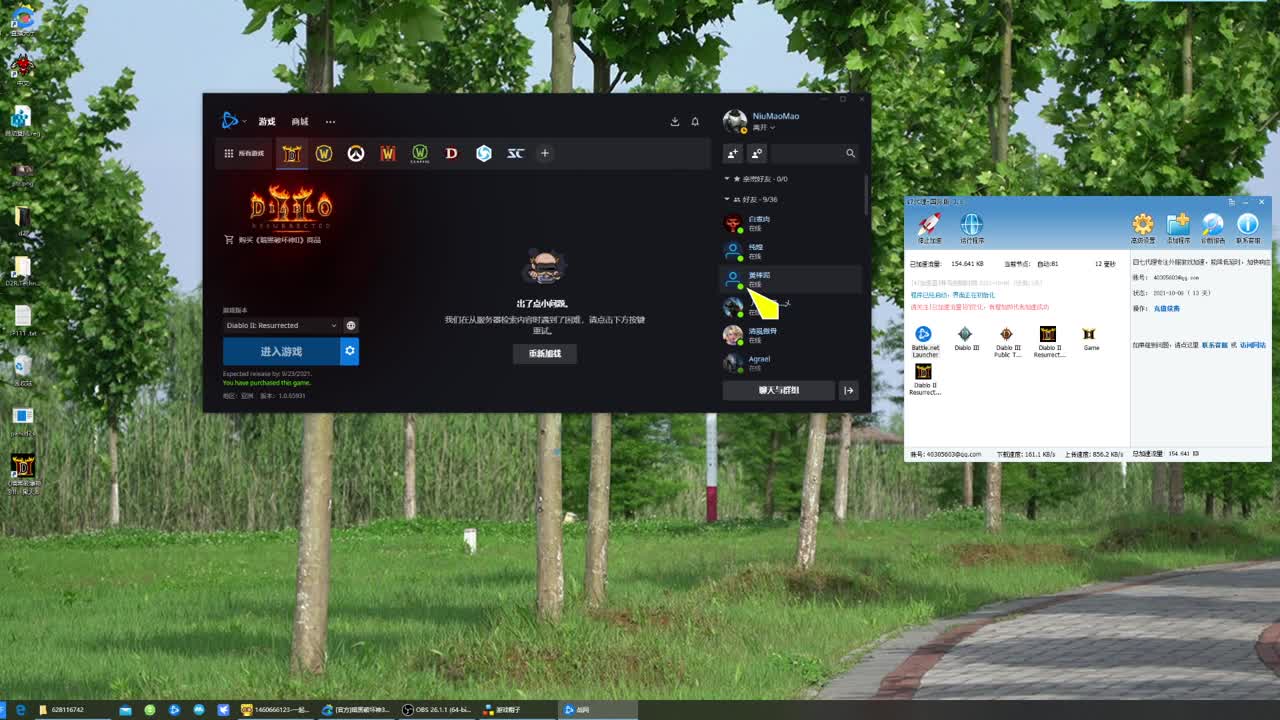Select the first friend with red avatar
1280x720 pixels.
790,223
